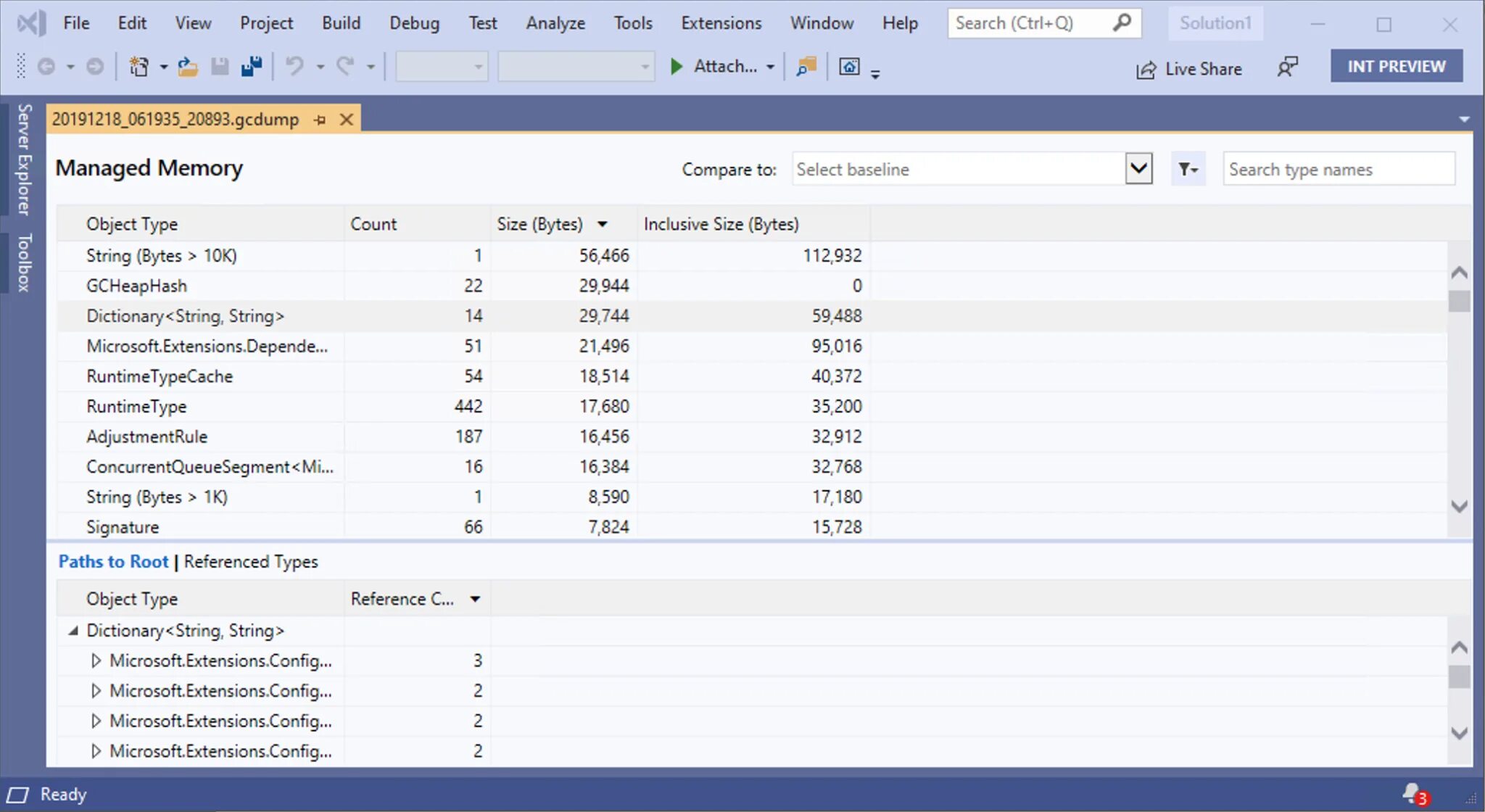Image resolution: width=1485 pixels, height=812 pixels.
Task: Pin the gcdump document tab
Action: coord(319,119)
